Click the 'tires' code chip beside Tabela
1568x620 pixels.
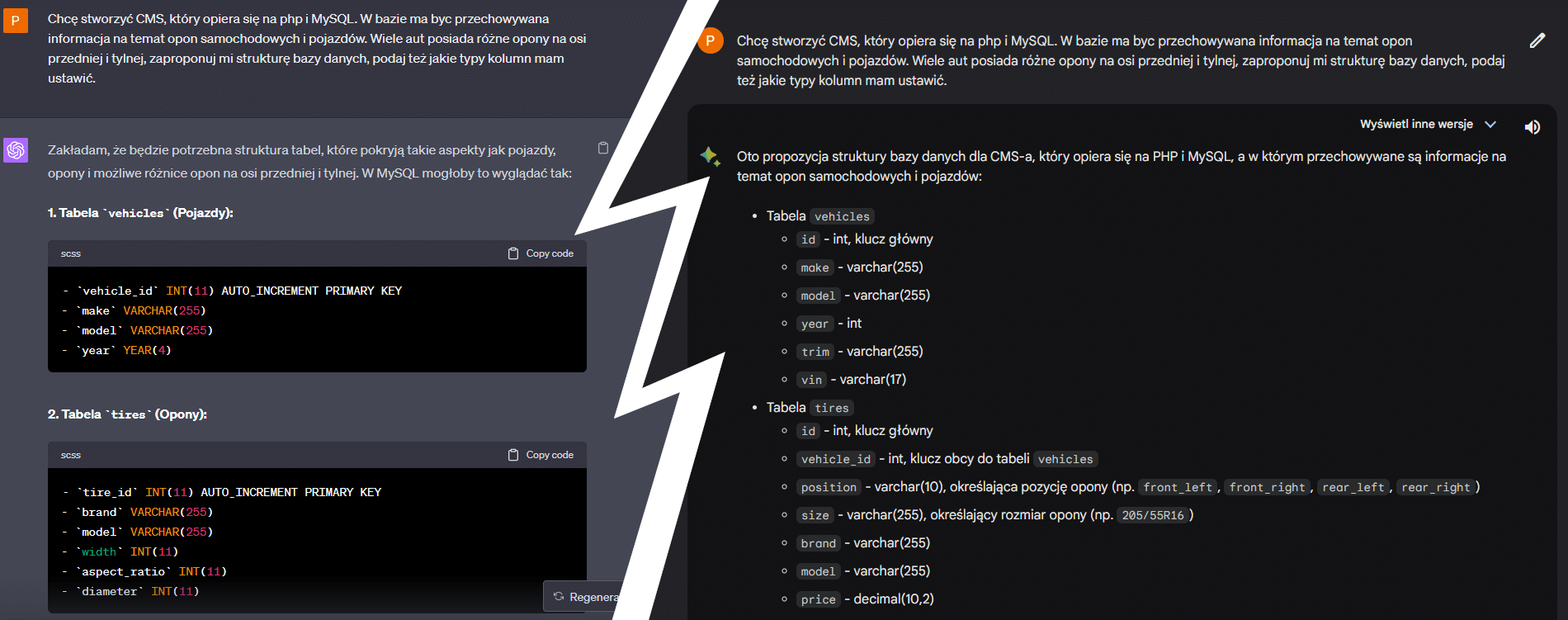pos(831,408)
